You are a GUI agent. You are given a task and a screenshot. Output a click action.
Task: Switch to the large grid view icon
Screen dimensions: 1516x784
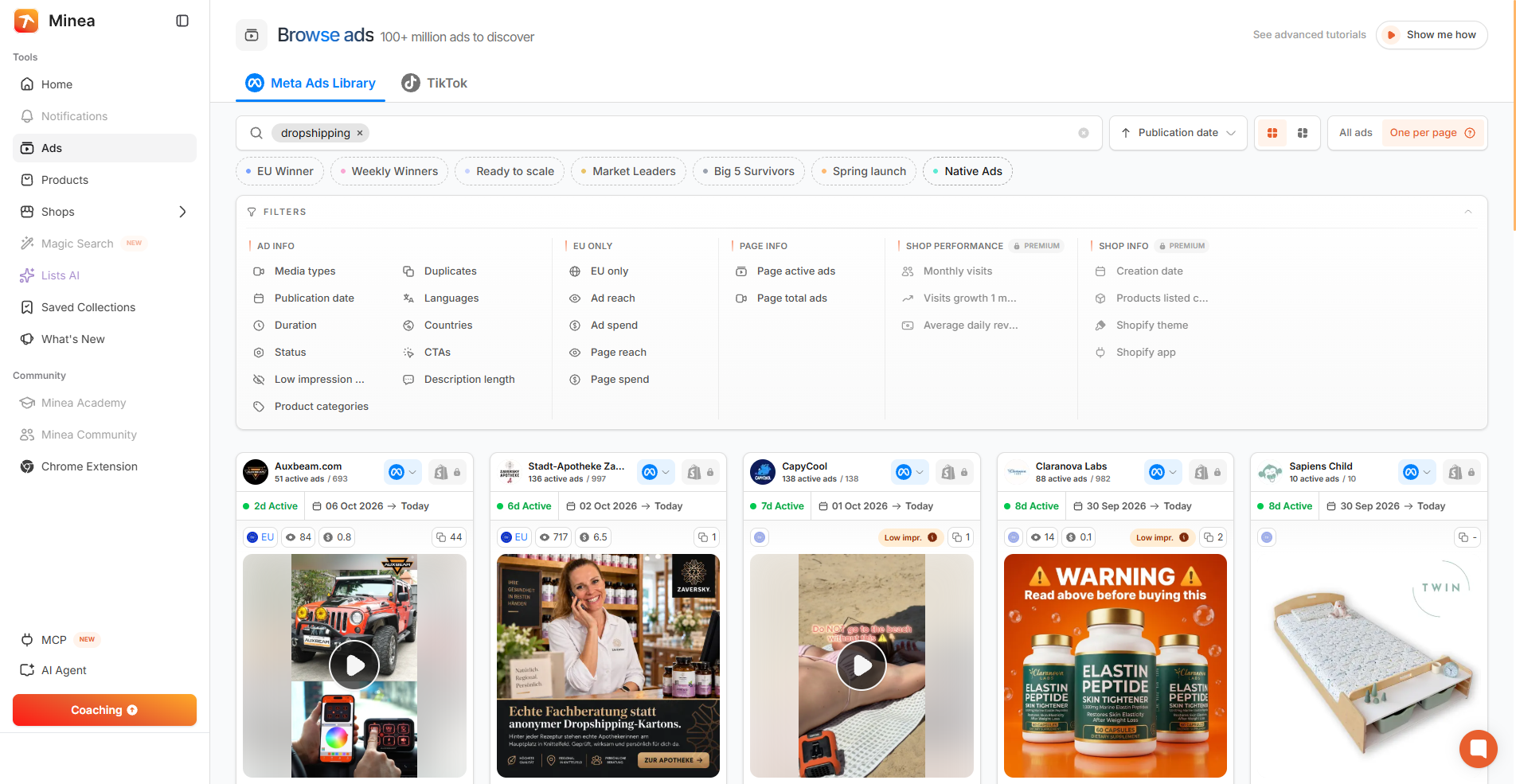click(x=1272, y=133)
